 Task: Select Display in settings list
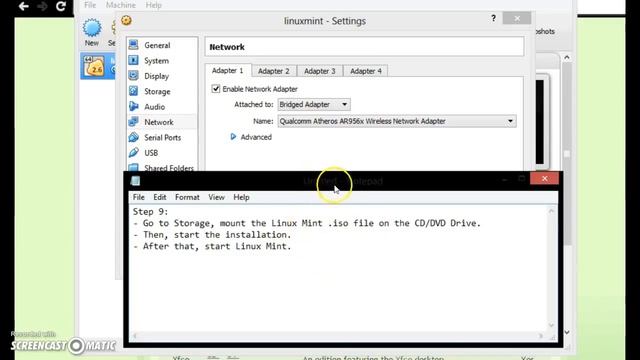[x=156, y=76]
